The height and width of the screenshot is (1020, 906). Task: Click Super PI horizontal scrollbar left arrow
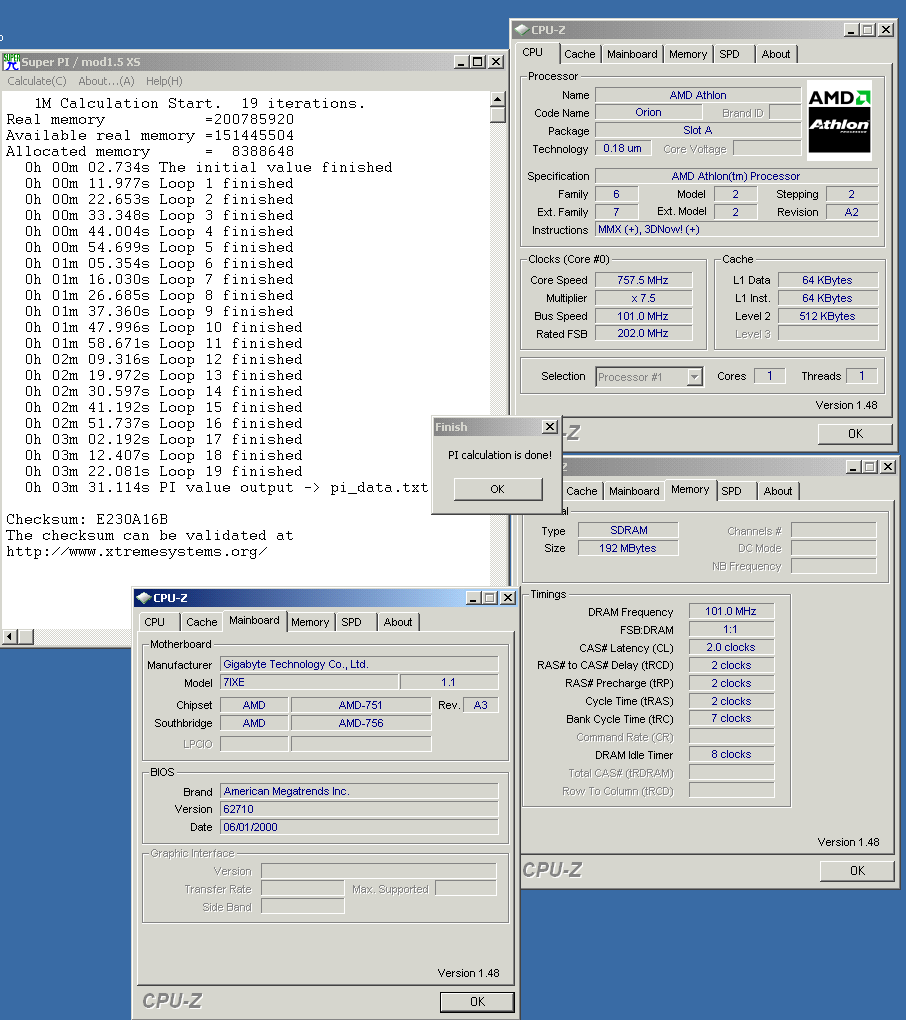click(10, 637)
